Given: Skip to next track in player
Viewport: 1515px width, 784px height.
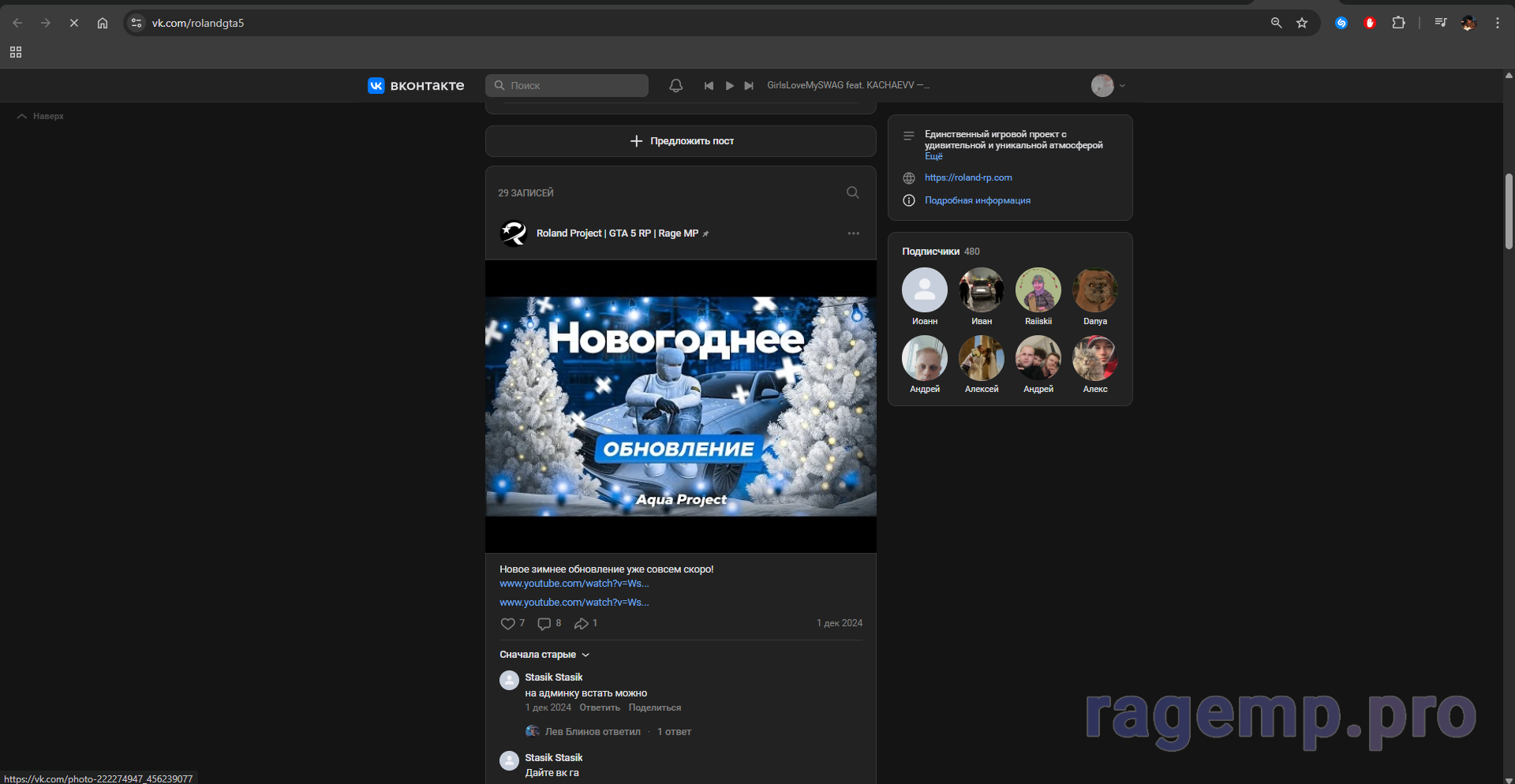Looking at the screenshot, I should 749,86.
